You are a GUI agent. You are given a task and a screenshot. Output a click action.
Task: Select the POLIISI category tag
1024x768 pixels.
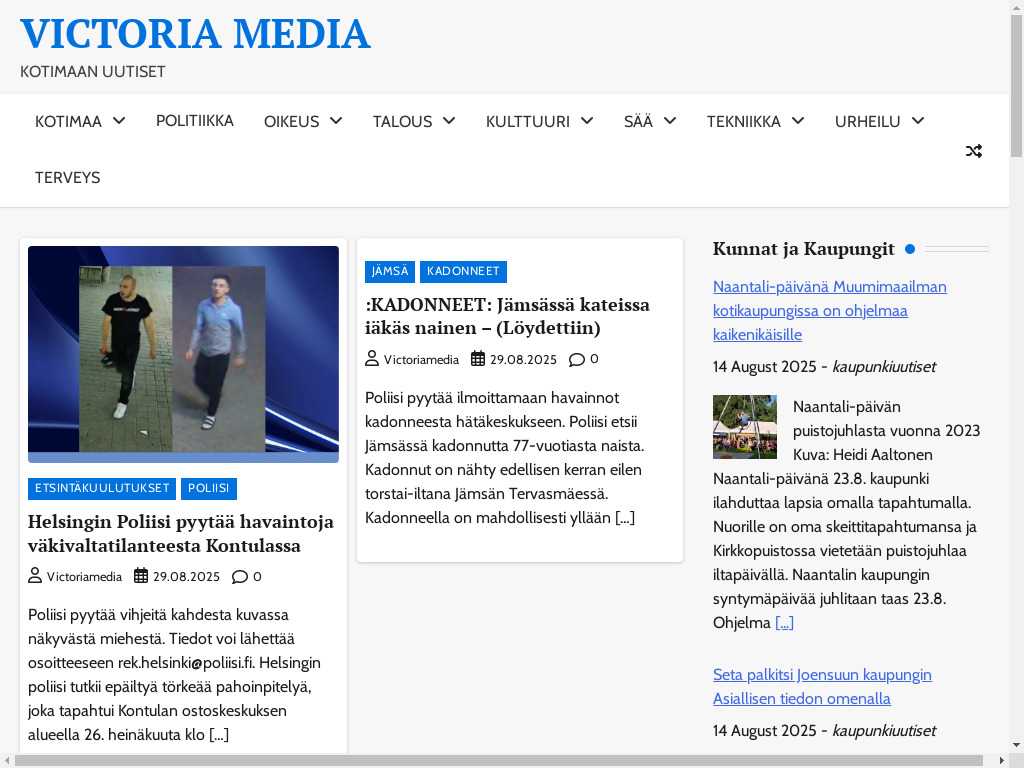(x=208, y=488)
